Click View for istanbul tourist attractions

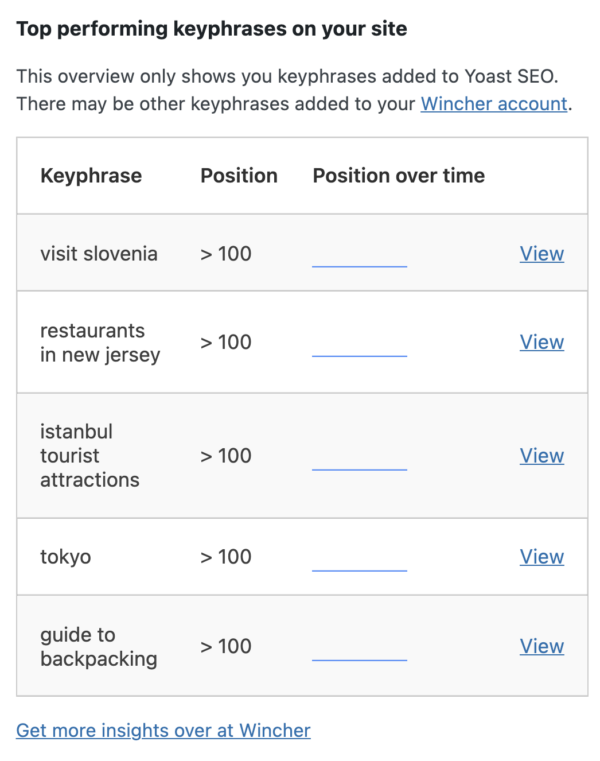pyautogui.click(x=541, y=456)
